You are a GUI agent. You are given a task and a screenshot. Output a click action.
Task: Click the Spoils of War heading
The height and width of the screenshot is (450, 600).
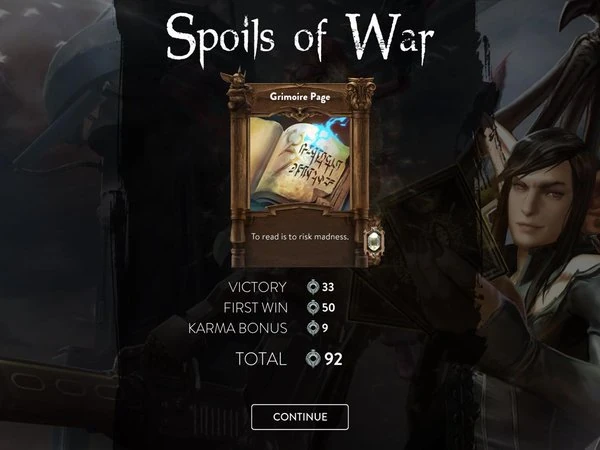300,38
